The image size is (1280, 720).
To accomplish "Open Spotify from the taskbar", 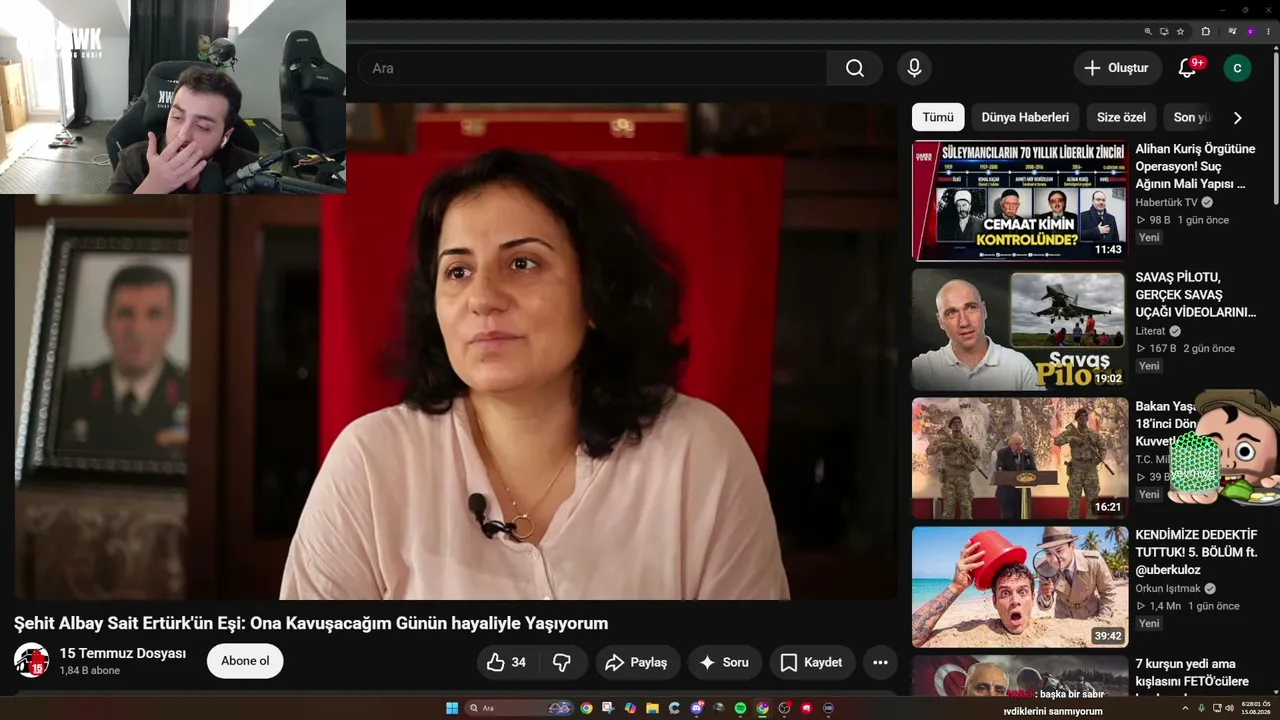I will pos(740,708).
